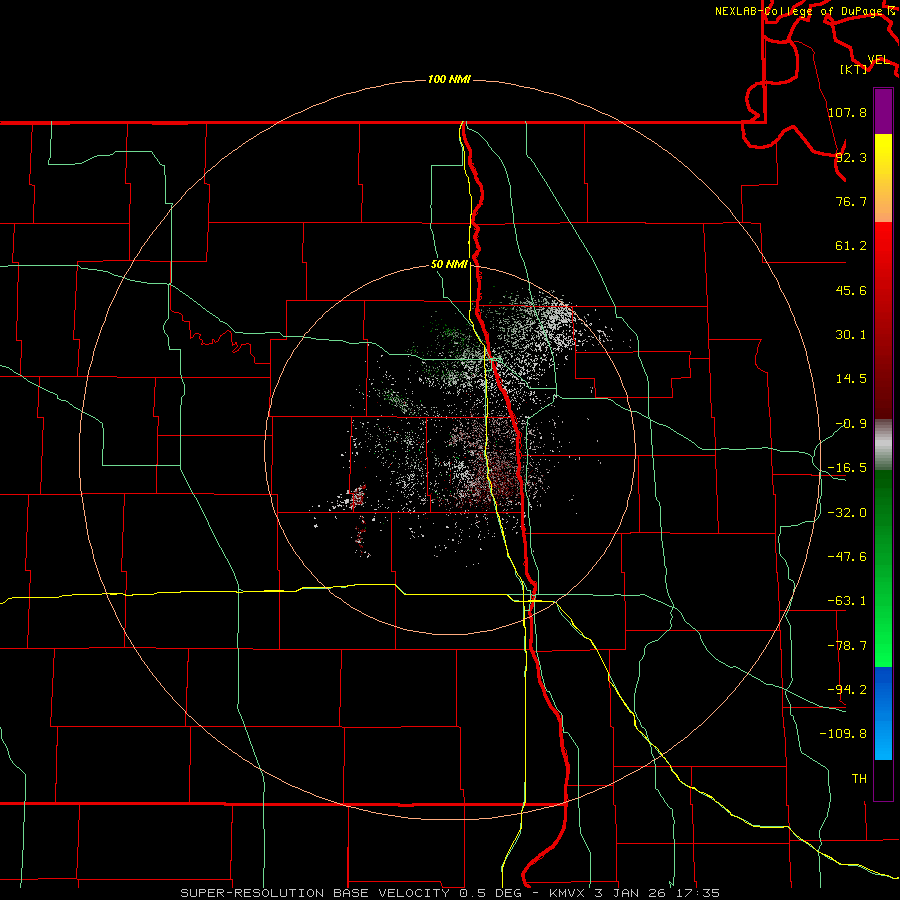The height and width of the screenshot is (900, 900).
Task: Click the TH legend label
Action: (x=859, y=779)
